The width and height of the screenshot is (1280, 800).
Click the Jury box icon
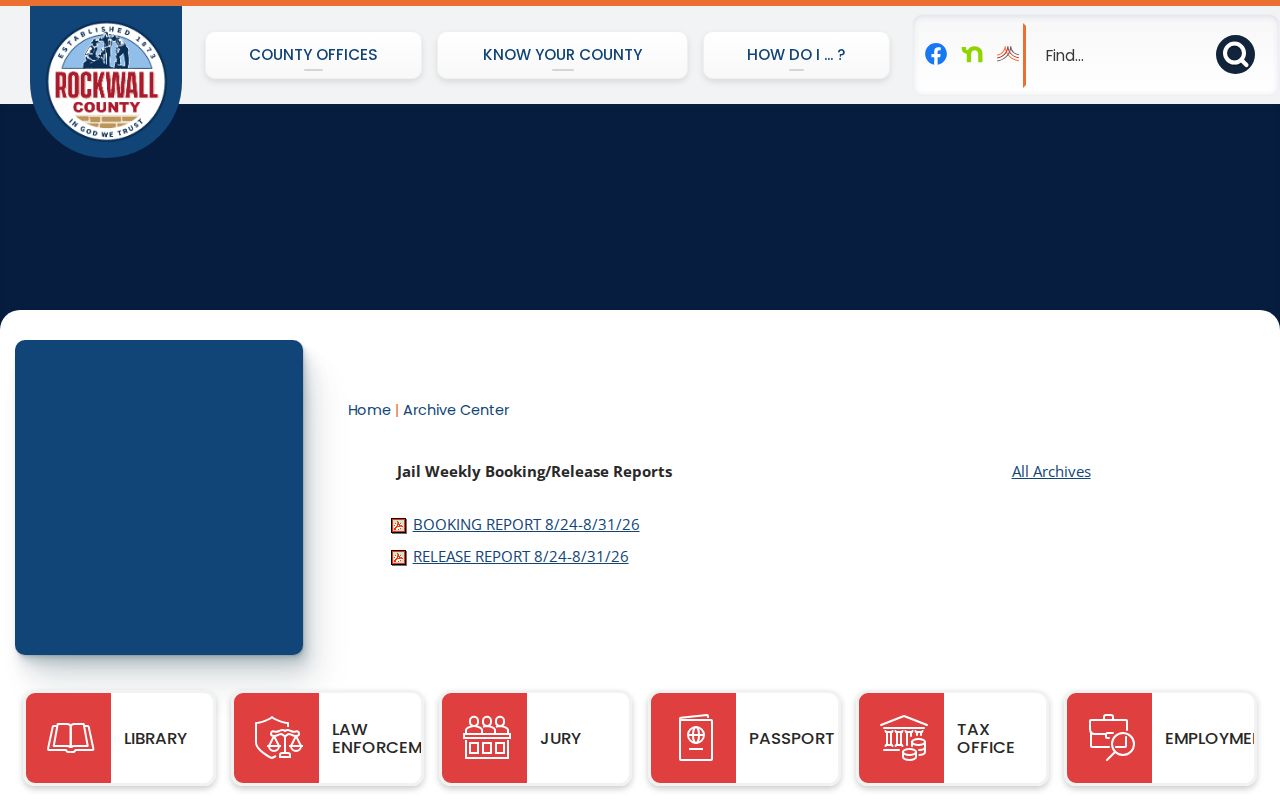tap(485, 738)
